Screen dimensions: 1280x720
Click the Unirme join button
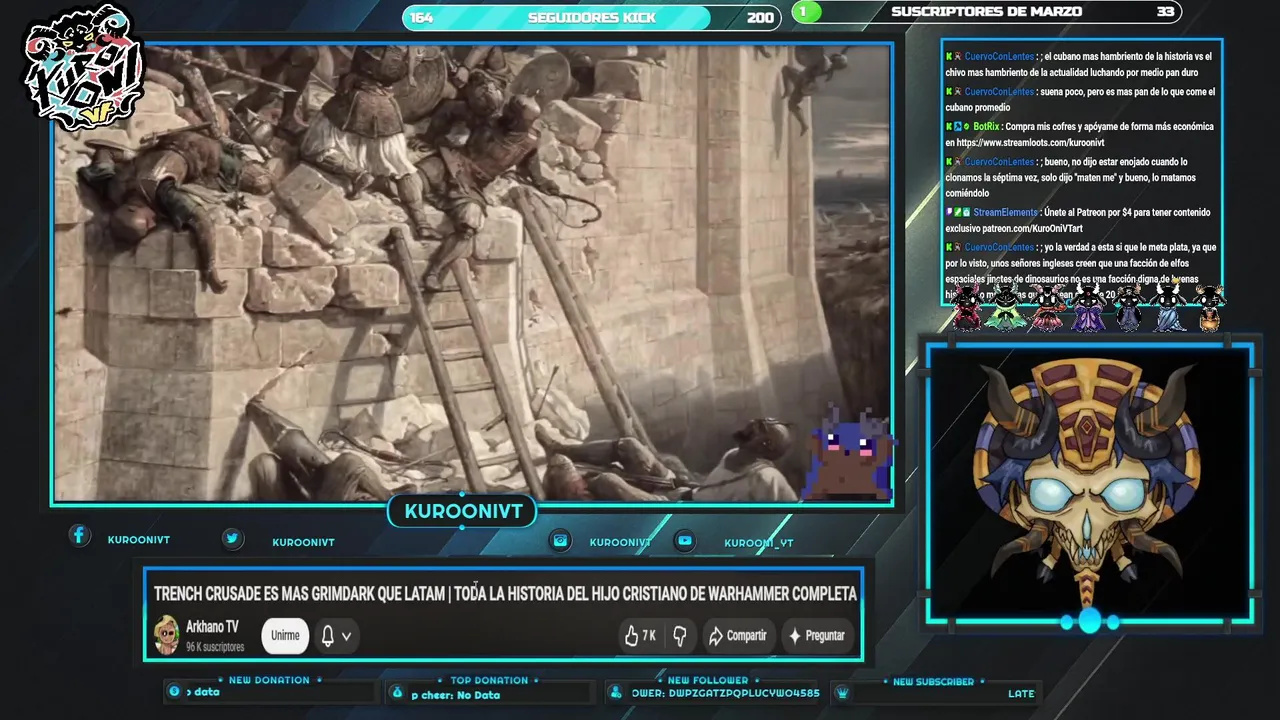[x=285, y=635]
